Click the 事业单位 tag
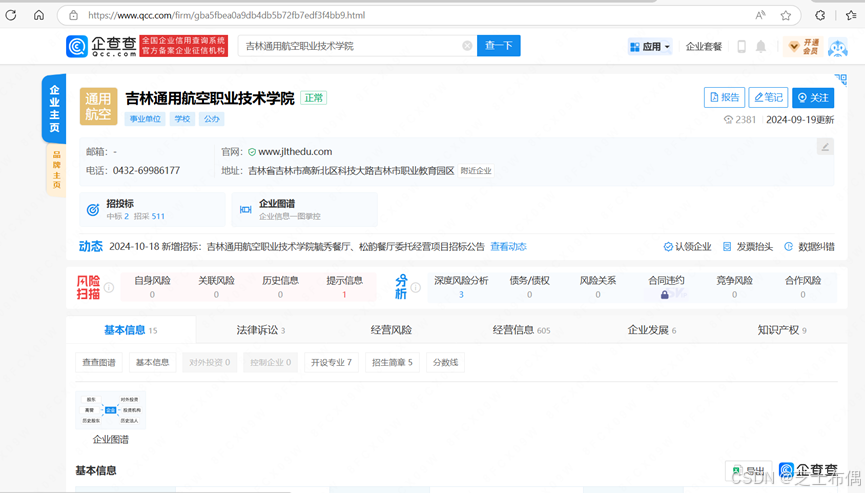Screen dimensions: 865x493 point(145,119)
